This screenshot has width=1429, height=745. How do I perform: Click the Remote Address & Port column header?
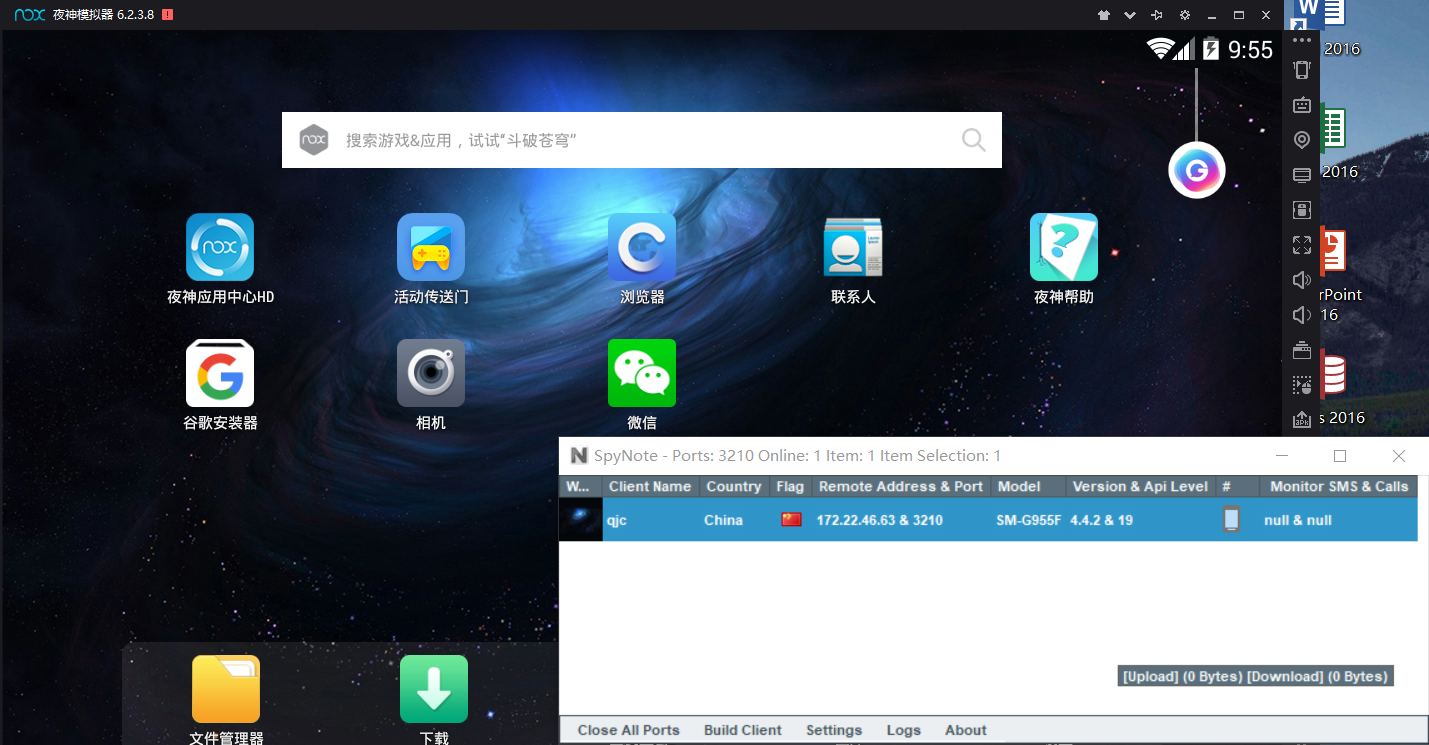[901, 487]
